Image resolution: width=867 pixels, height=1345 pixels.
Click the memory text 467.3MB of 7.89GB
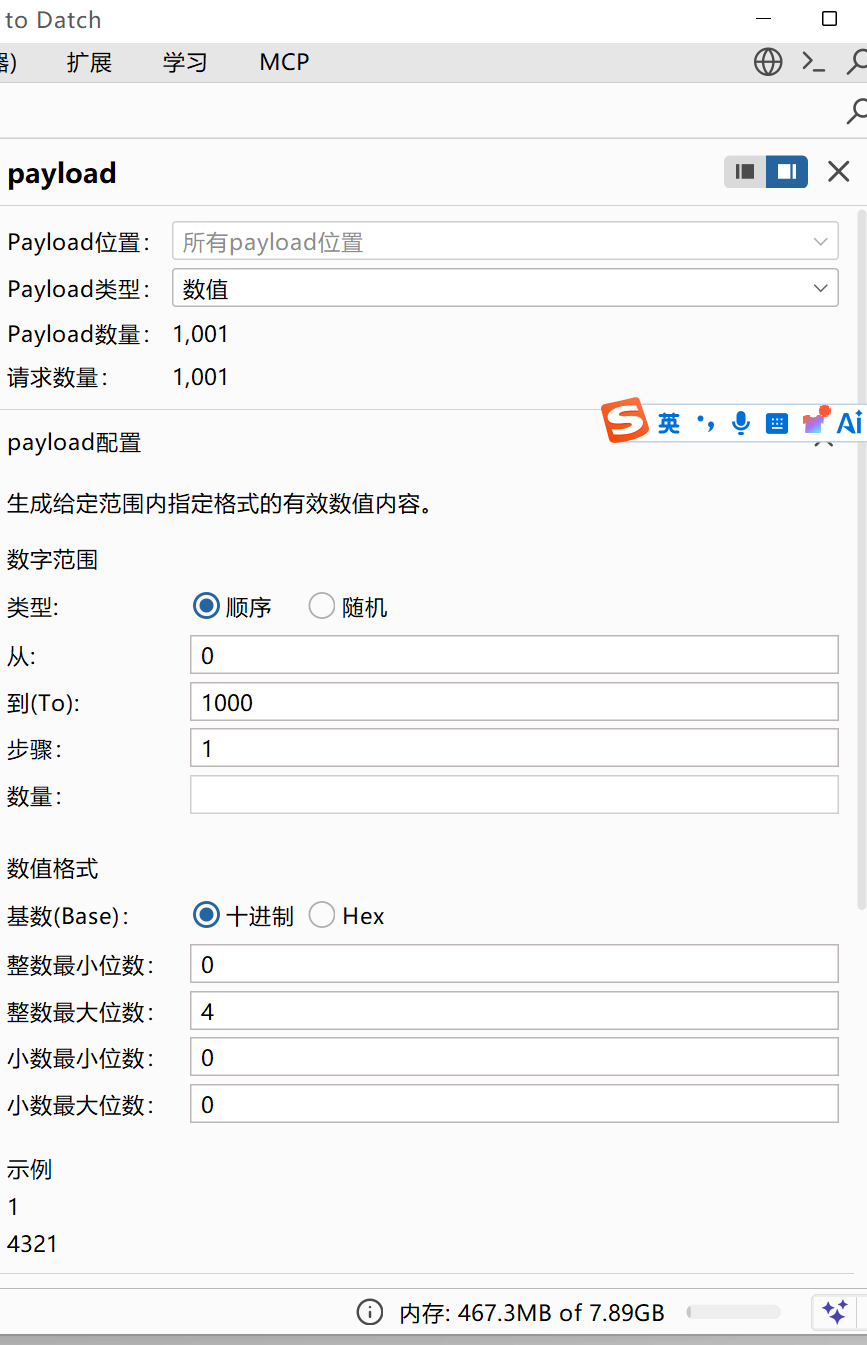pyautogui.click(x=532, y=1313)
